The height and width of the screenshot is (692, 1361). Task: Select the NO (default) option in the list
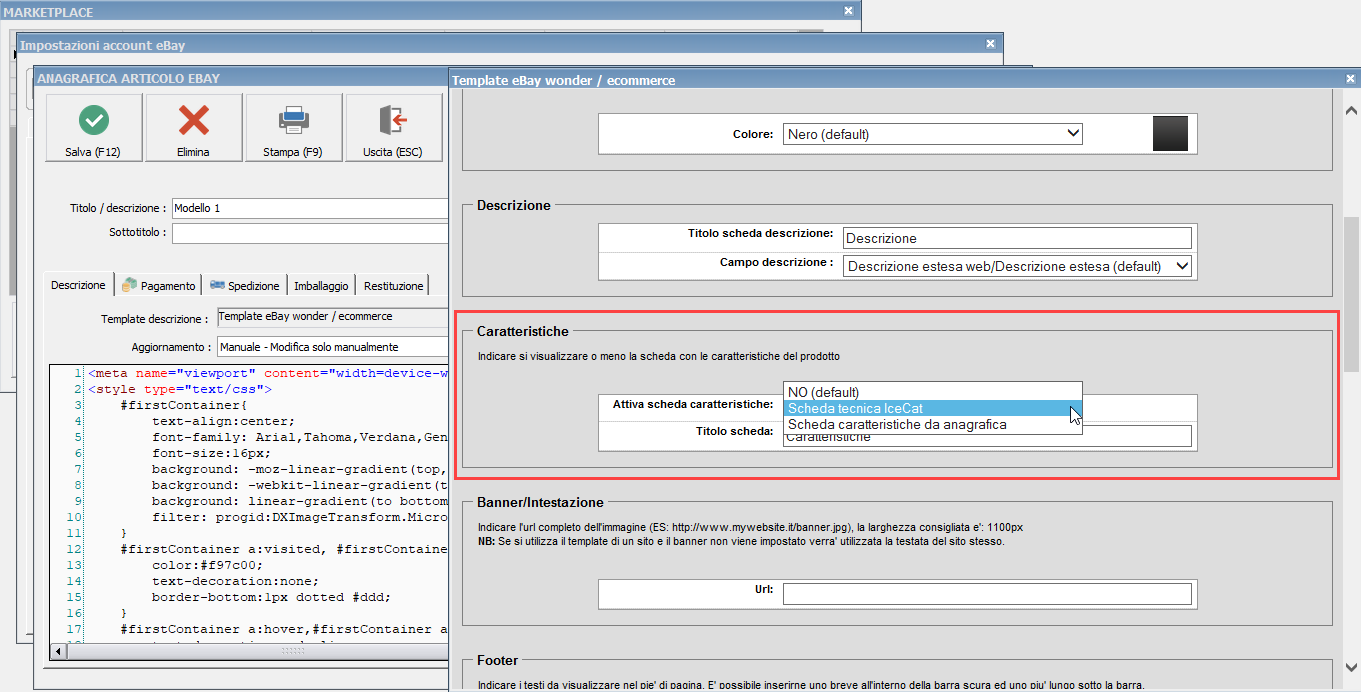pos(932,391)
